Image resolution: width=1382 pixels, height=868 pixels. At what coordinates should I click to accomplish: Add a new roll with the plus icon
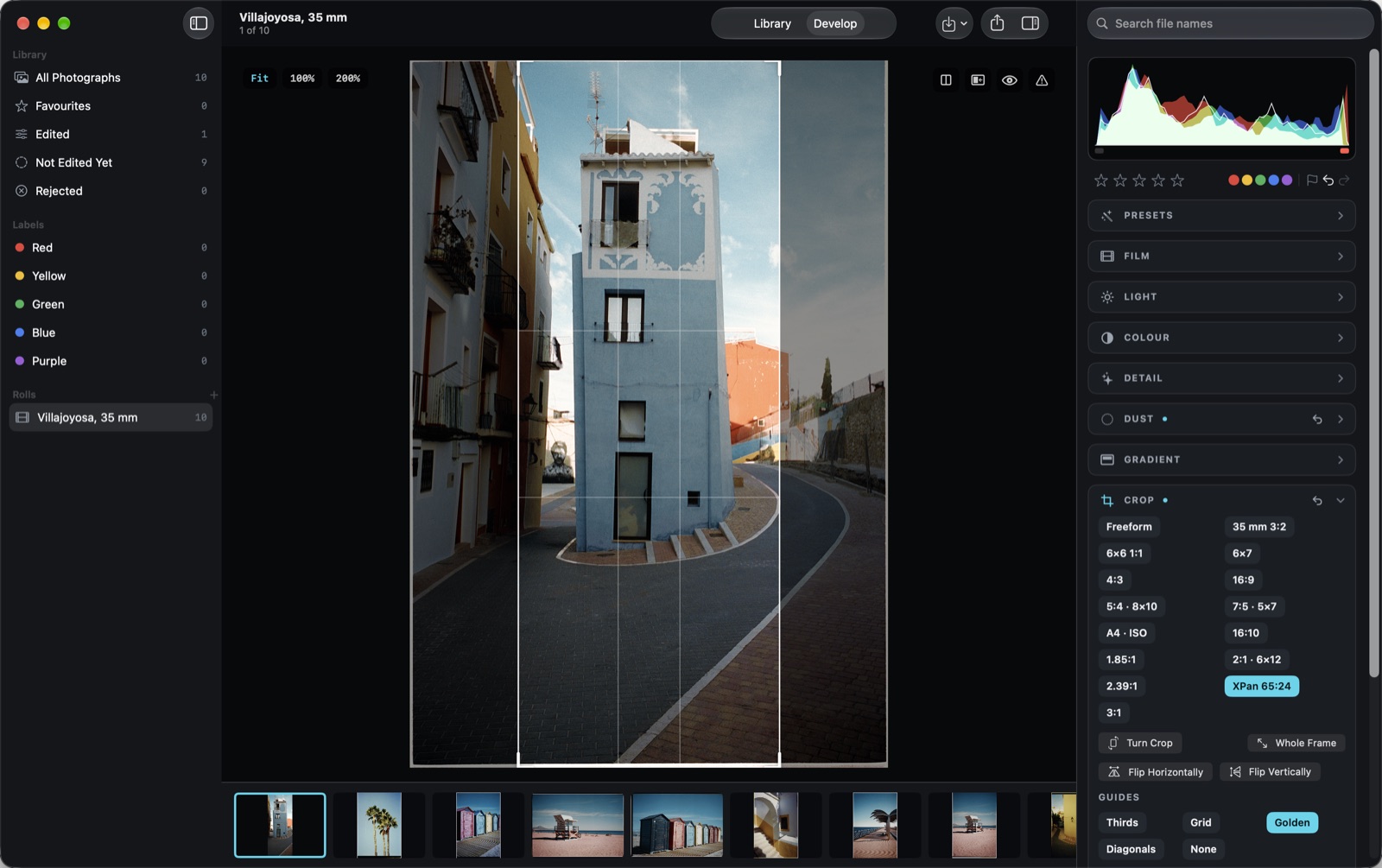[213, 395]
